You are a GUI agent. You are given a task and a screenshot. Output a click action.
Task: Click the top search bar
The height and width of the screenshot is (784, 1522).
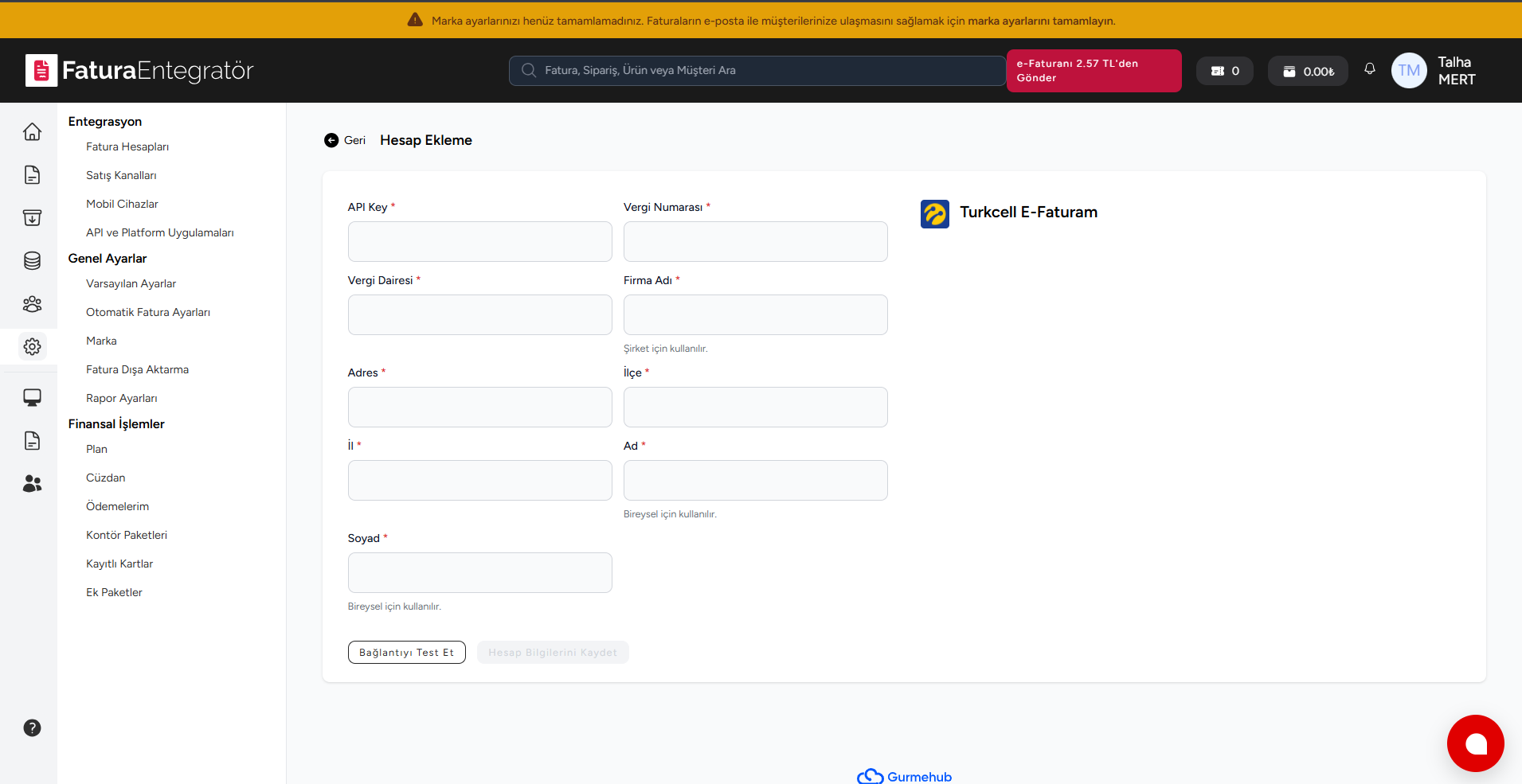tap(757, 71)
